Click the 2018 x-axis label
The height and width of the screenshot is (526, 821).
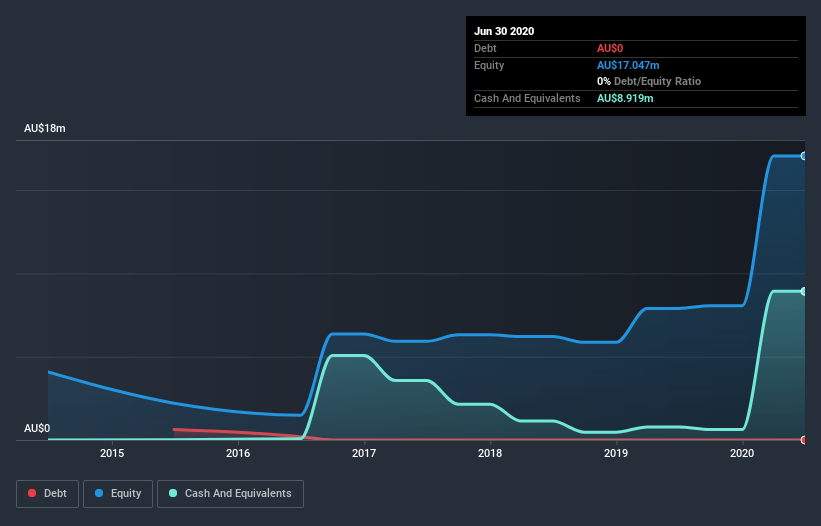[x=490, y=453]
